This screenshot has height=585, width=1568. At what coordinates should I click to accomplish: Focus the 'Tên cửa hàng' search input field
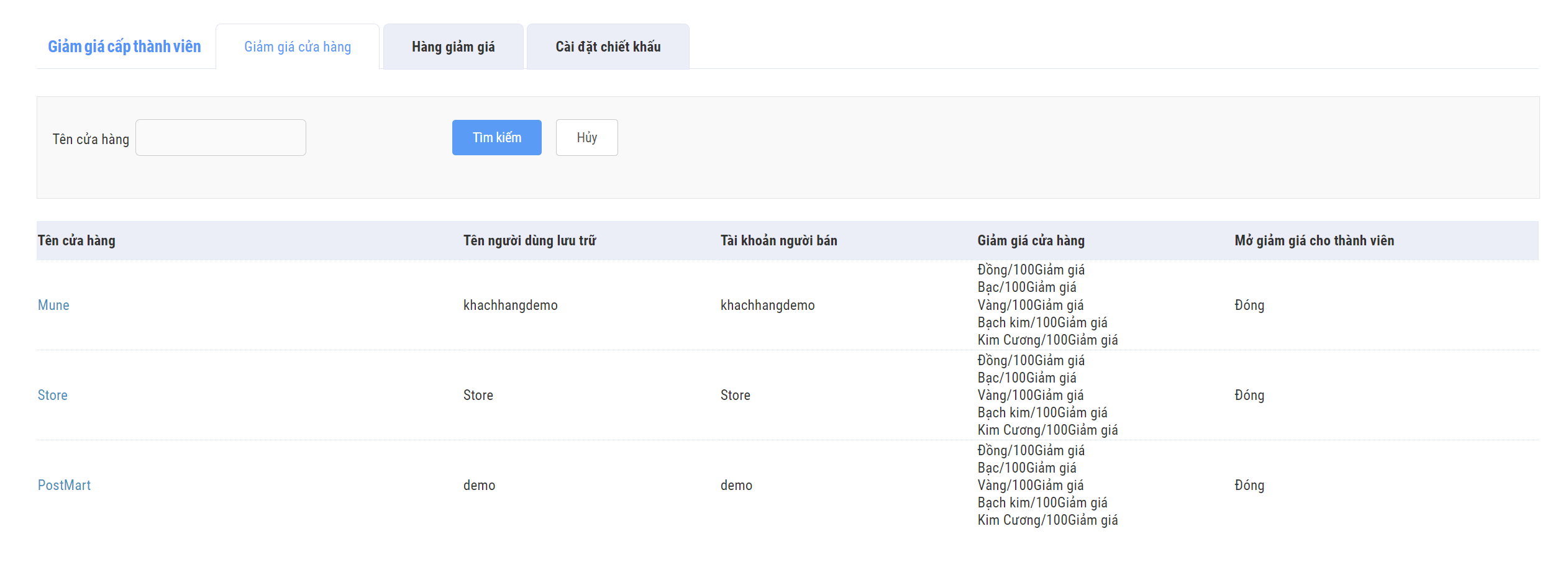point(221,138)
